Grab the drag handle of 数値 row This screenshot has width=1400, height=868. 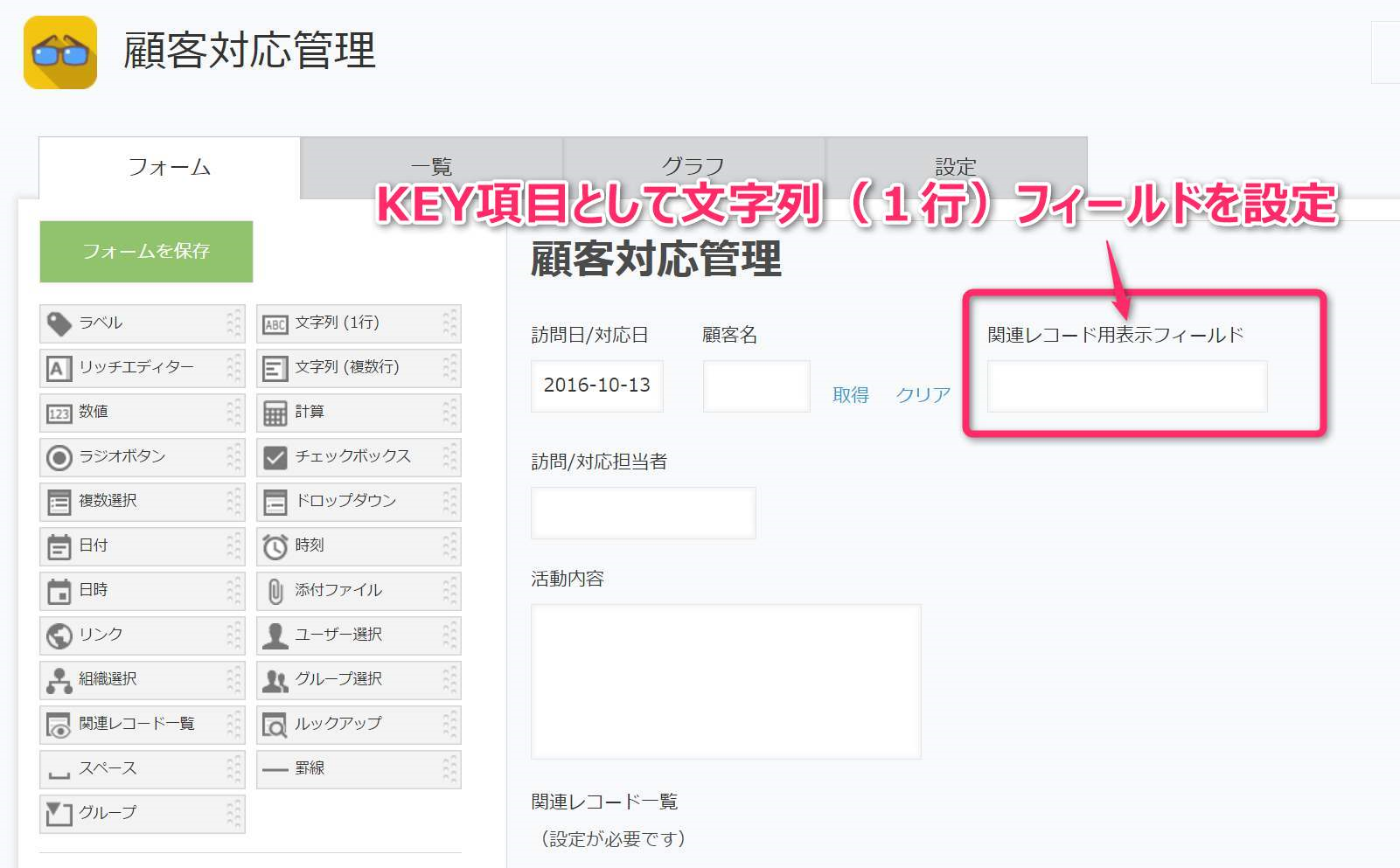point(233,413)
